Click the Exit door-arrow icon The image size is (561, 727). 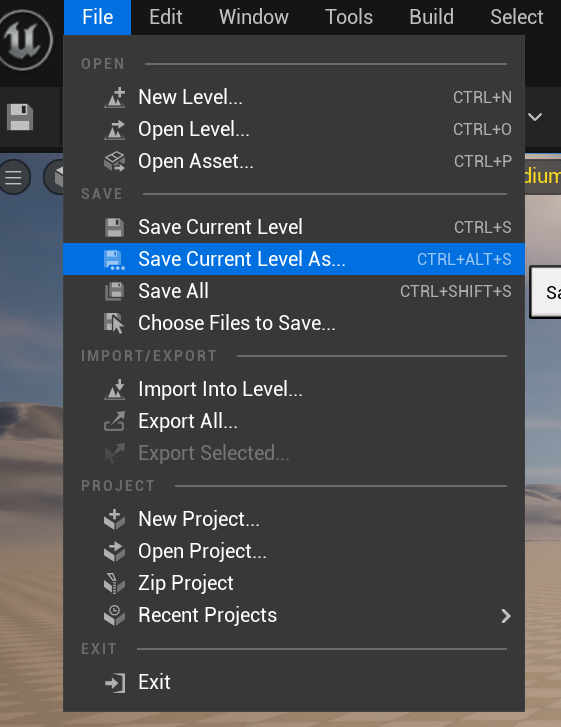pyautogui.click(x=115, y=682)
